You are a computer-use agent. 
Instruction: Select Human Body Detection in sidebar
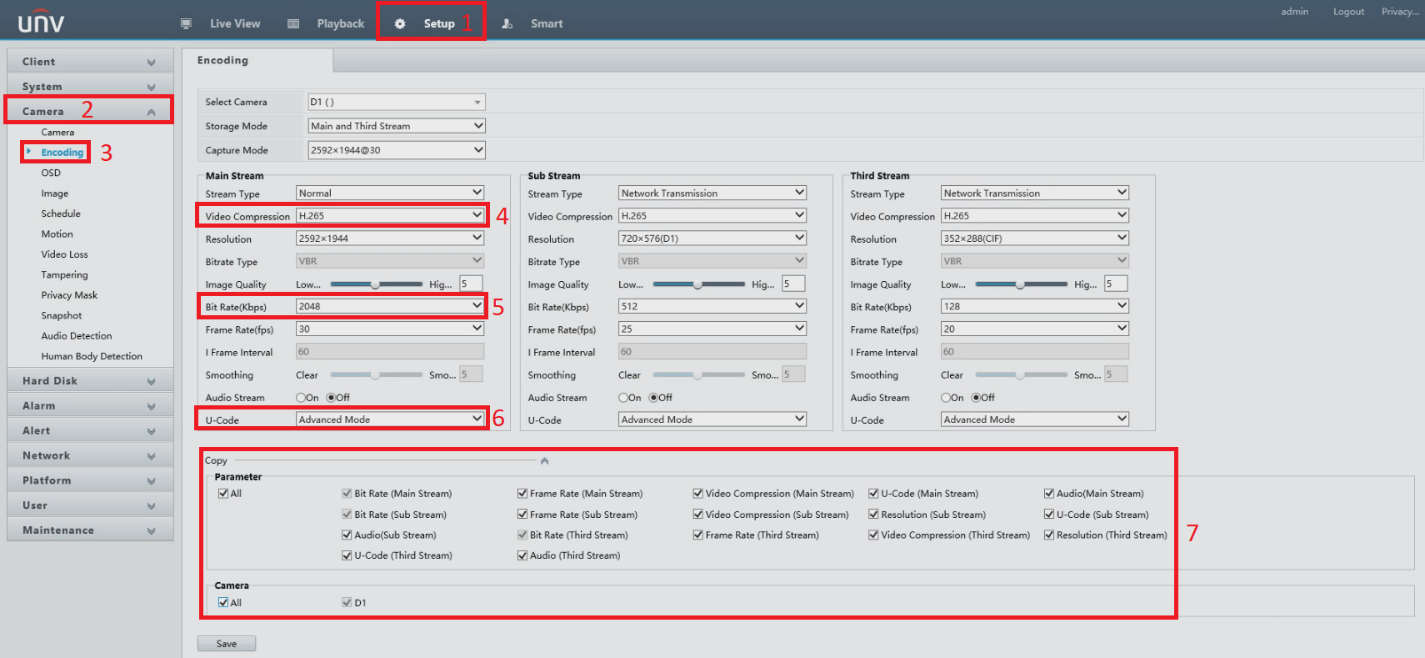(x=91, y=356)
